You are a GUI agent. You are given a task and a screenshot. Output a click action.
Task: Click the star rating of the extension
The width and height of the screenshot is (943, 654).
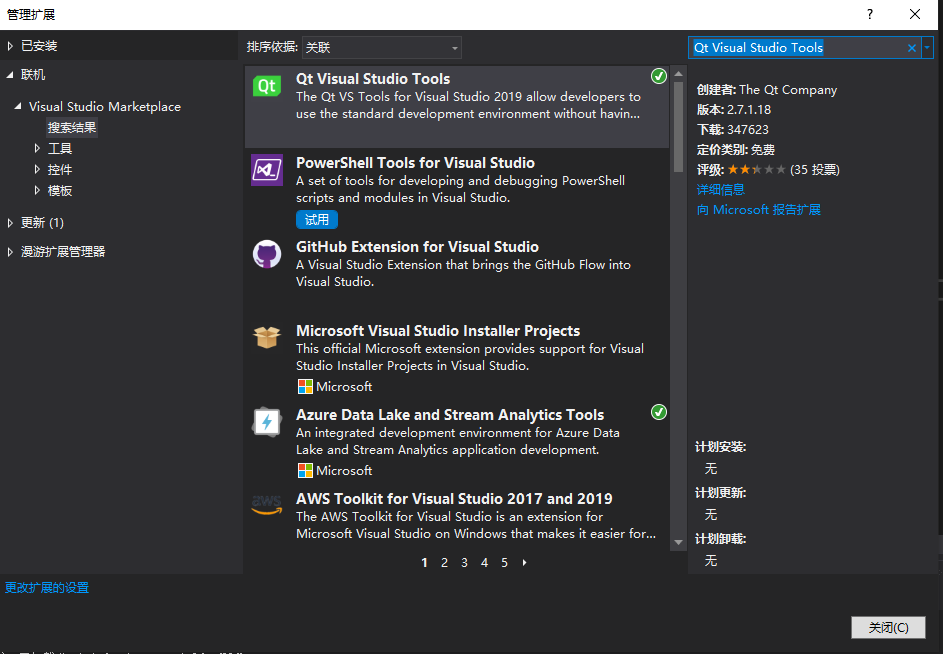(x=757, y=170)
